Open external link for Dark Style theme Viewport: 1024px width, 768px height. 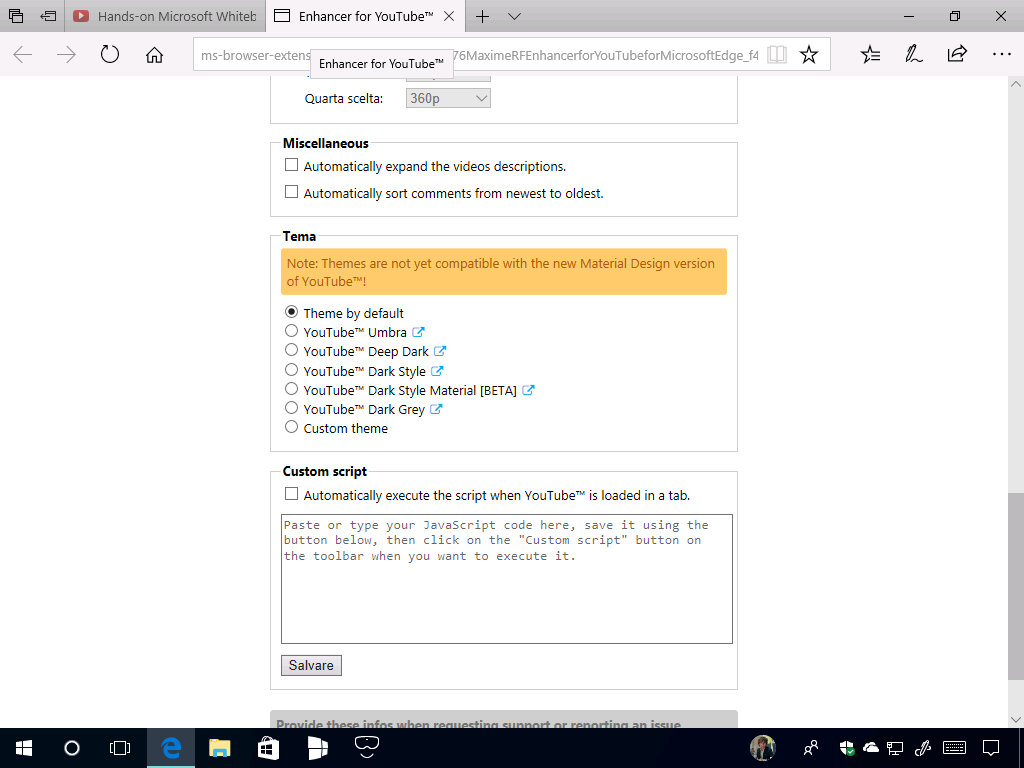438,370
